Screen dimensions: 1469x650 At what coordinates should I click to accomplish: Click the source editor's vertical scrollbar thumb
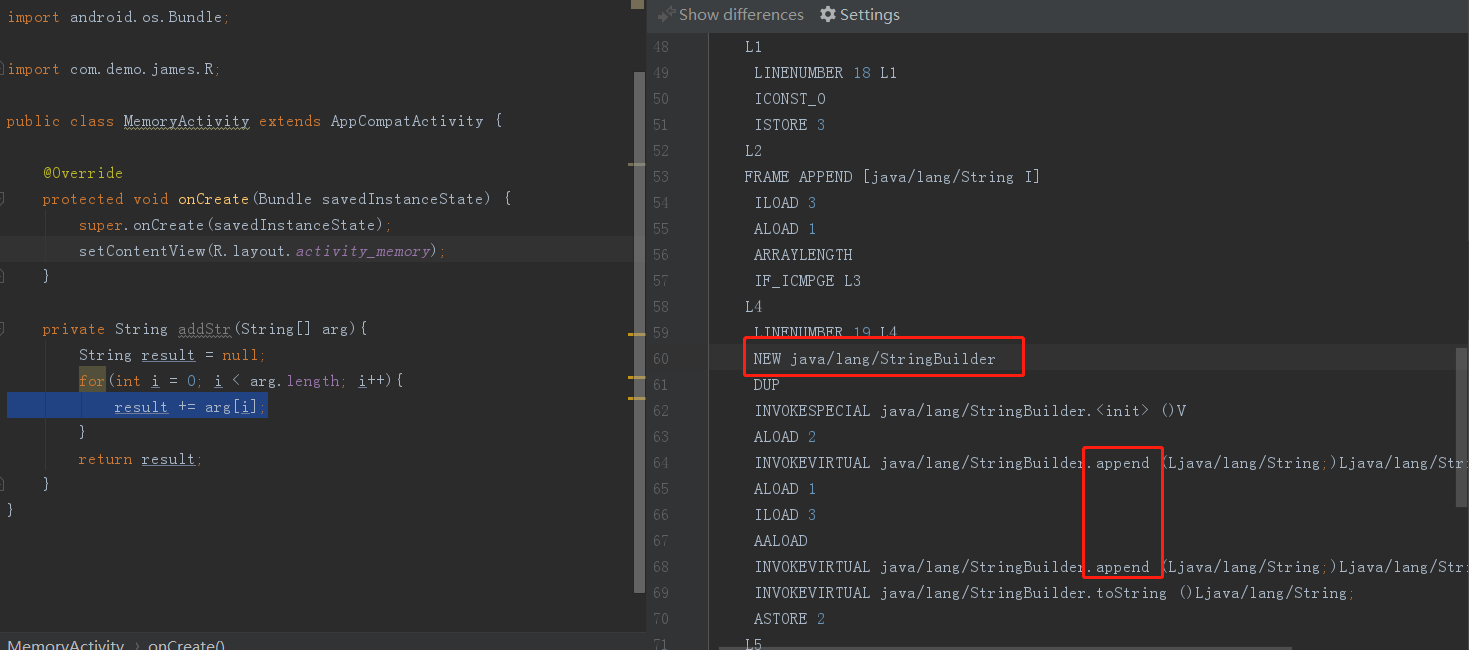[639, 330]
